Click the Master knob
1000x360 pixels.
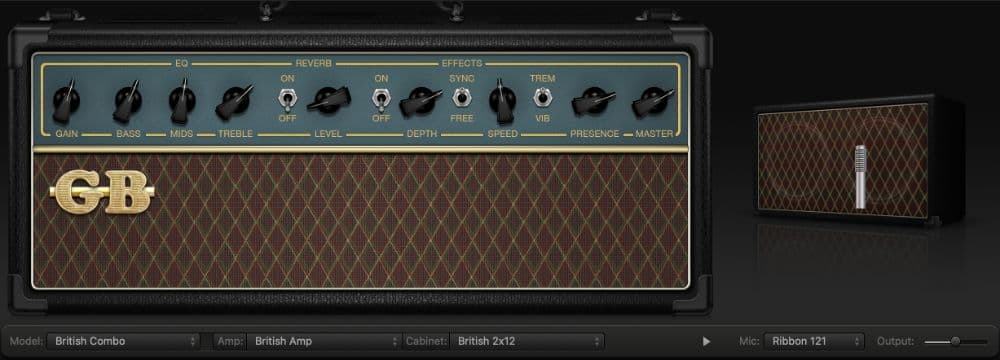click(653, 101)
